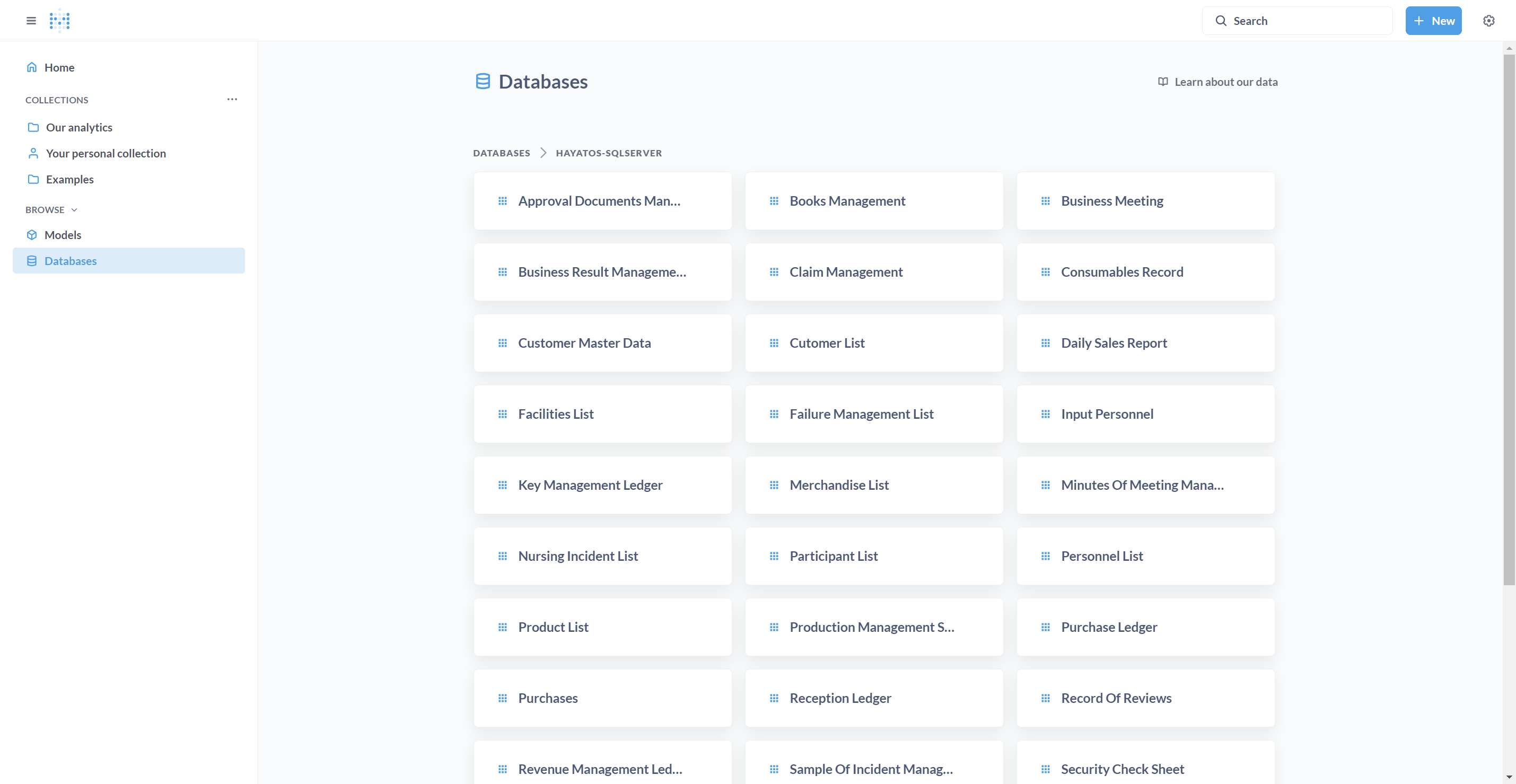Image resolution: width=1516 pixels, height=784 pixels.
Task: Select the Customer Master Data table
Action: [x=602, y=343]
